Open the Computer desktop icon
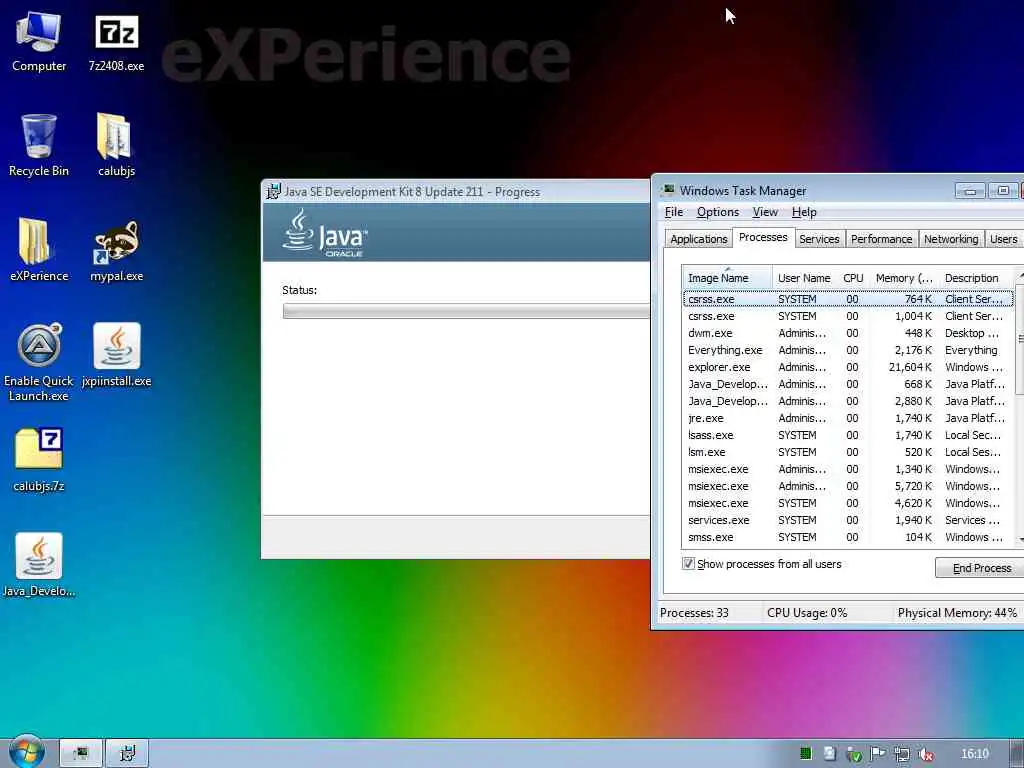 39,42
